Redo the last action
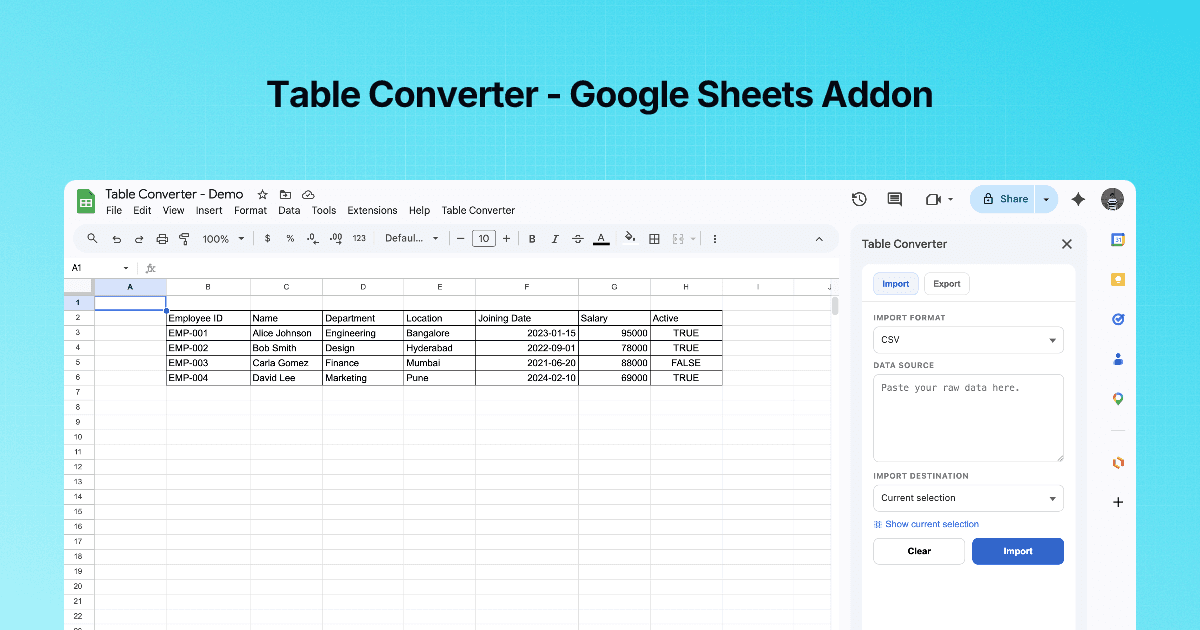The height and width of the screenshot is (630, 1200). 139,239
